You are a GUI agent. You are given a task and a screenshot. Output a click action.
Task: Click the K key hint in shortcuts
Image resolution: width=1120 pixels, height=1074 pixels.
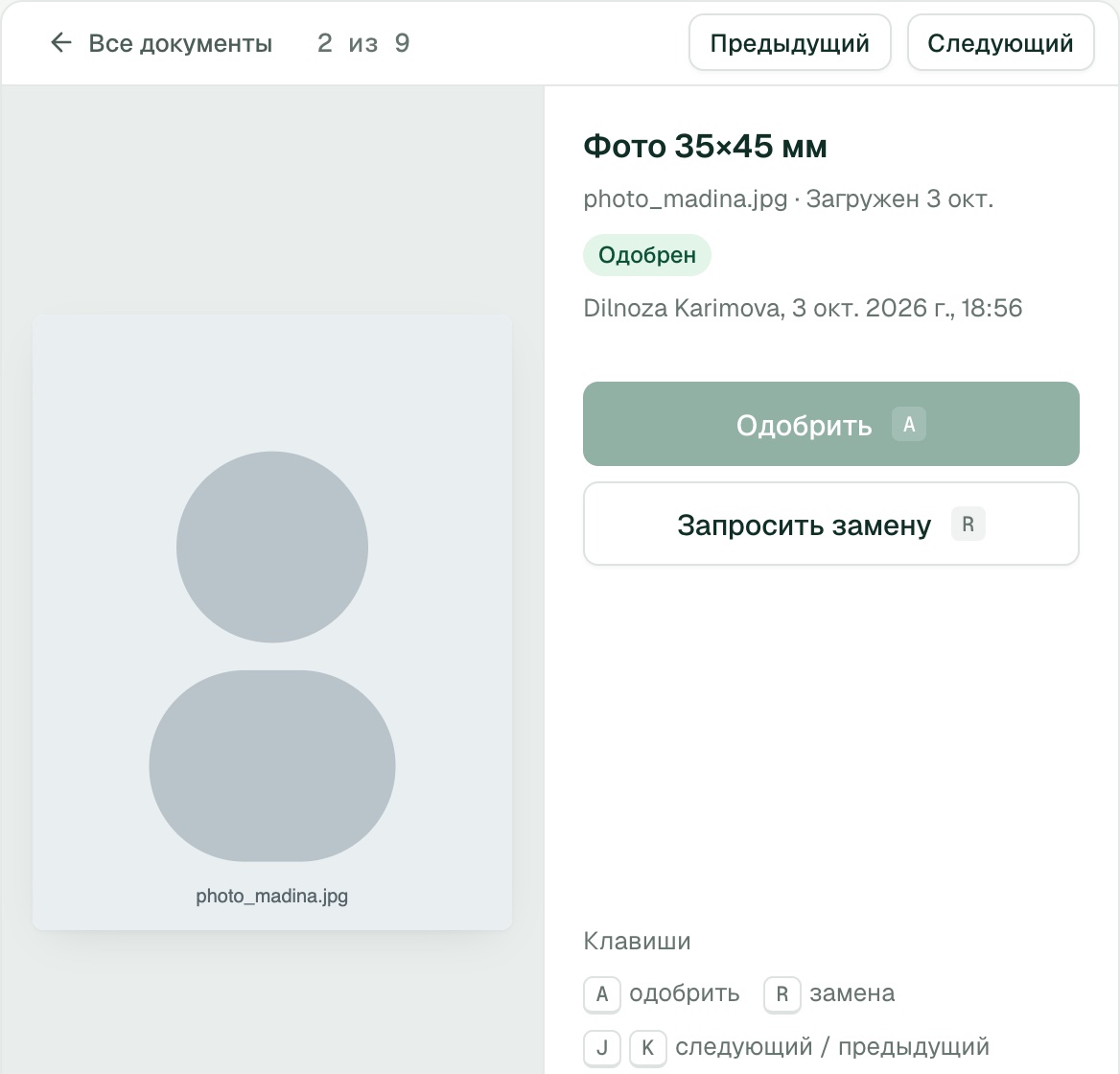647,1047
